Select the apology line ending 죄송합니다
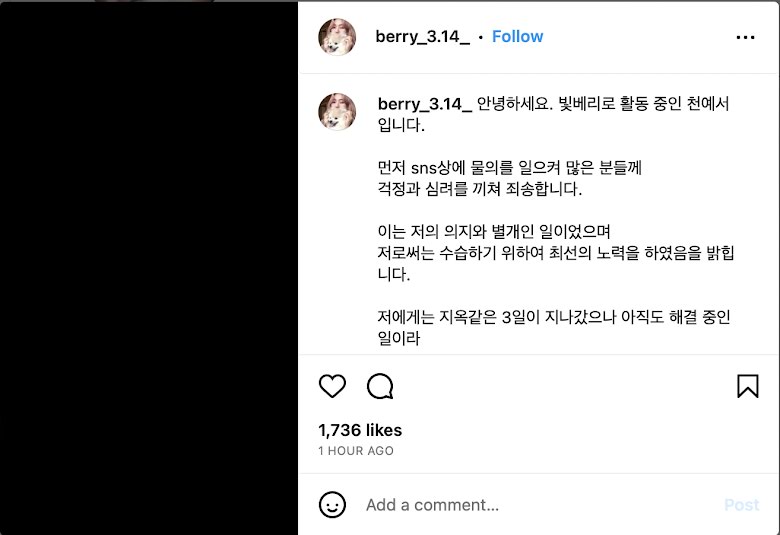This screenshot has width=780, height=535. 480,189
